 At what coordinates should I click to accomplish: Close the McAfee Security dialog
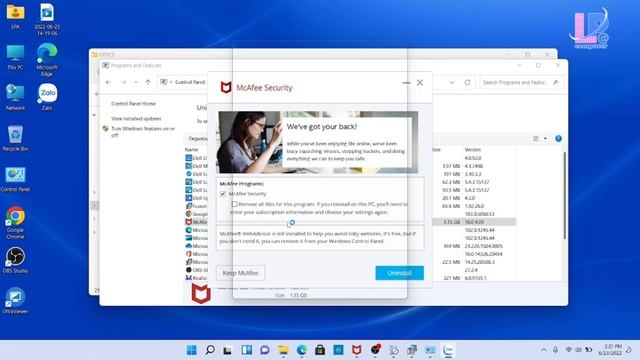420,82
